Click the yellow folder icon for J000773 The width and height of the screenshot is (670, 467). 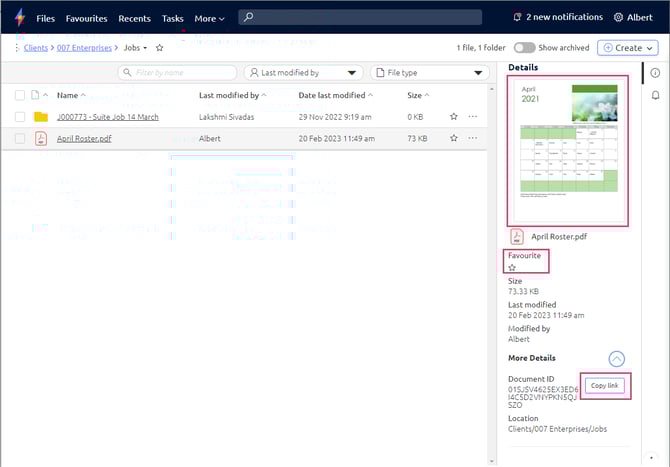(41, 117)
